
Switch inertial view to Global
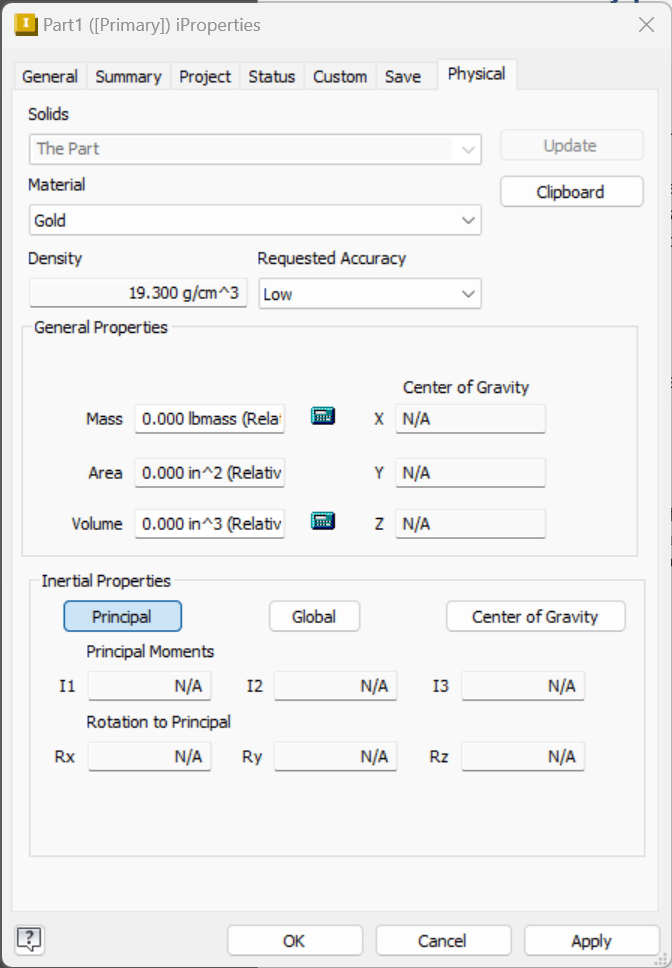pos(314,616)
